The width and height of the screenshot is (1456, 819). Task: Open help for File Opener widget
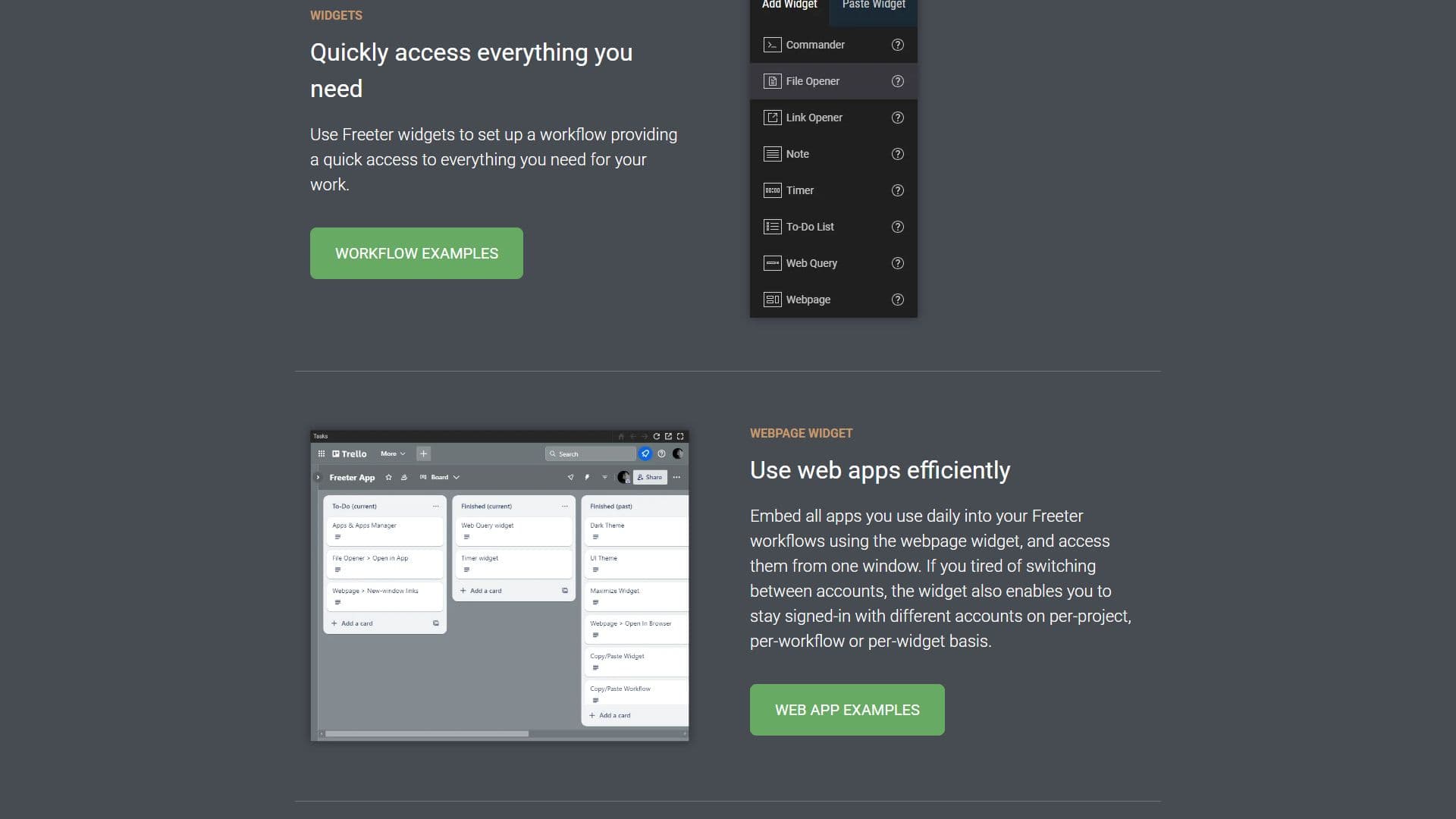898,81
